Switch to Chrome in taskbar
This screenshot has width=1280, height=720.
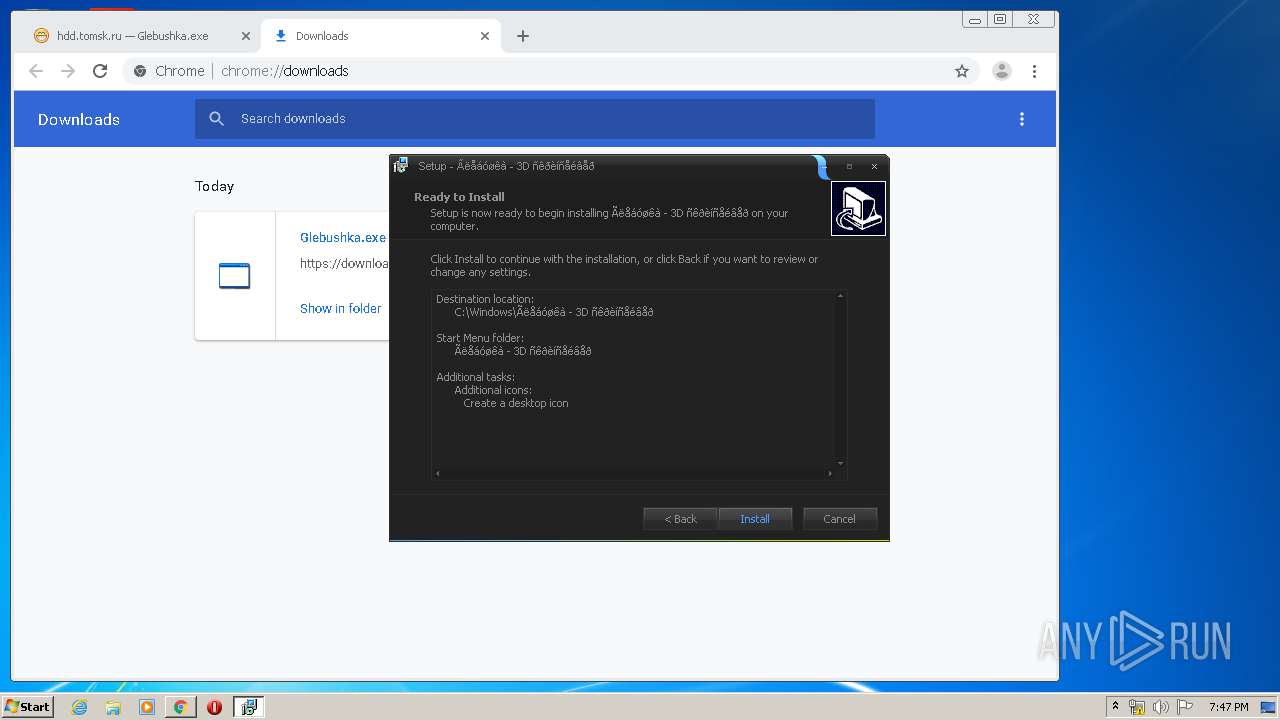point(180,707)
